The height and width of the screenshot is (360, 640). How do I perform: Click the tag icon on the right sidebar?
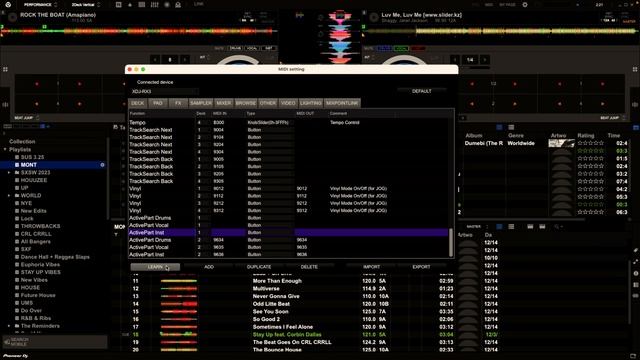coord(636,250)
